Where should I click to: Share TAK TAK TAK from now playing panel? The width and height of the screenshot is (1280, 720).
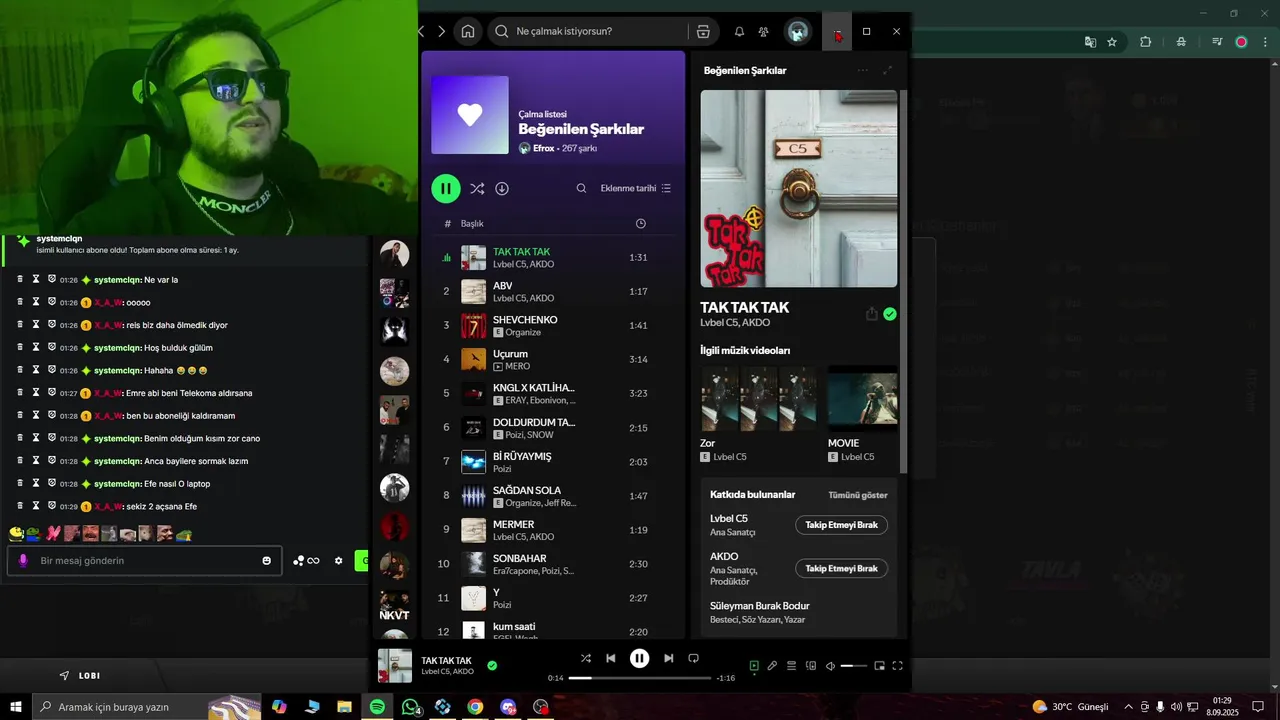point(871,314)
